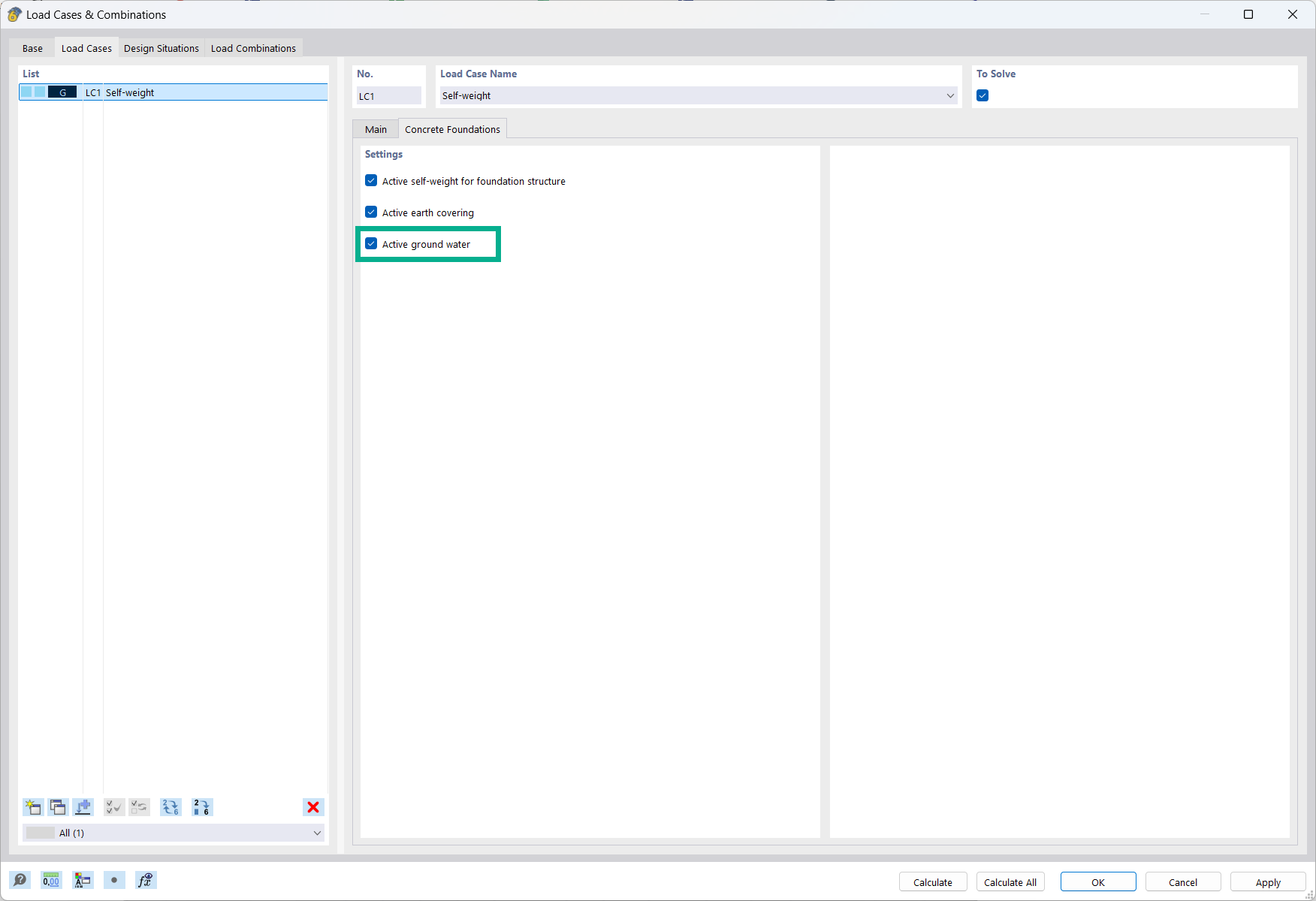Open units and decimal places icon
Screen dimensions: 1316x901
point(51,880)
